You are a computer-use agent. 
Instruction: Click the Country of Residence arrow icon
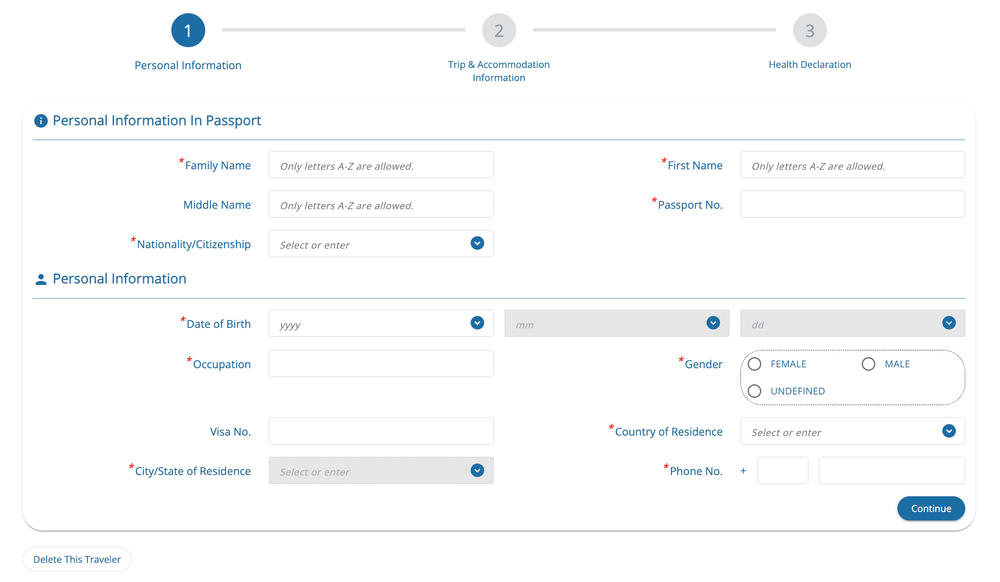point(949,432)
